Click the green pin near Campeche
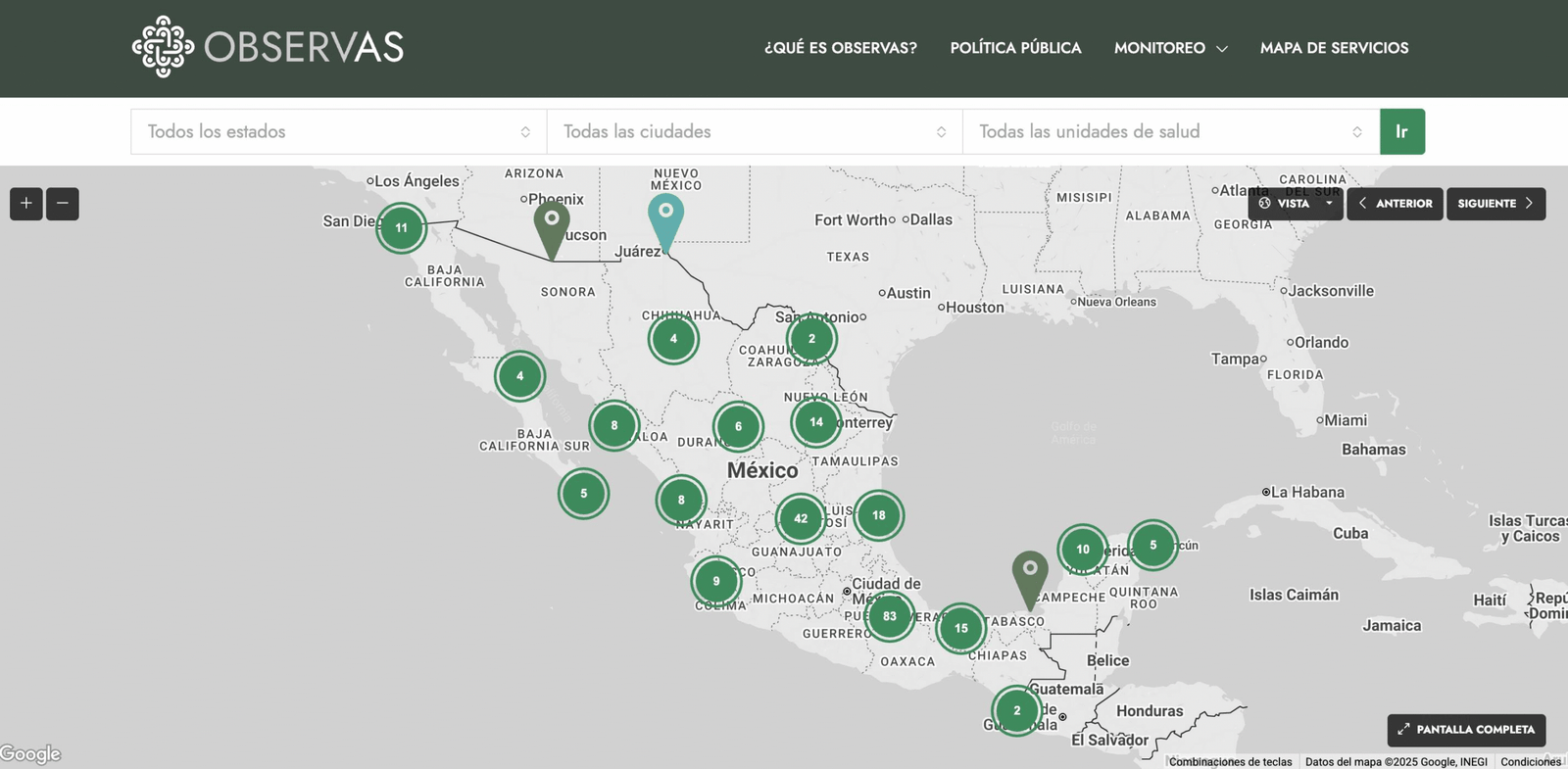 pyautogui.click(x=1030, y=580)
